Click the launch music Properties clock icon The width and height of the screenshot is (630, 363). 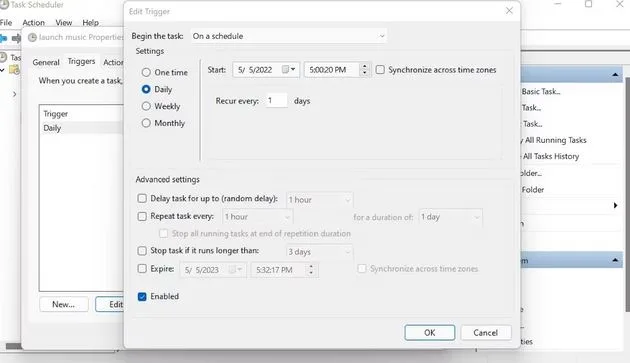click(x=32, y=37)
